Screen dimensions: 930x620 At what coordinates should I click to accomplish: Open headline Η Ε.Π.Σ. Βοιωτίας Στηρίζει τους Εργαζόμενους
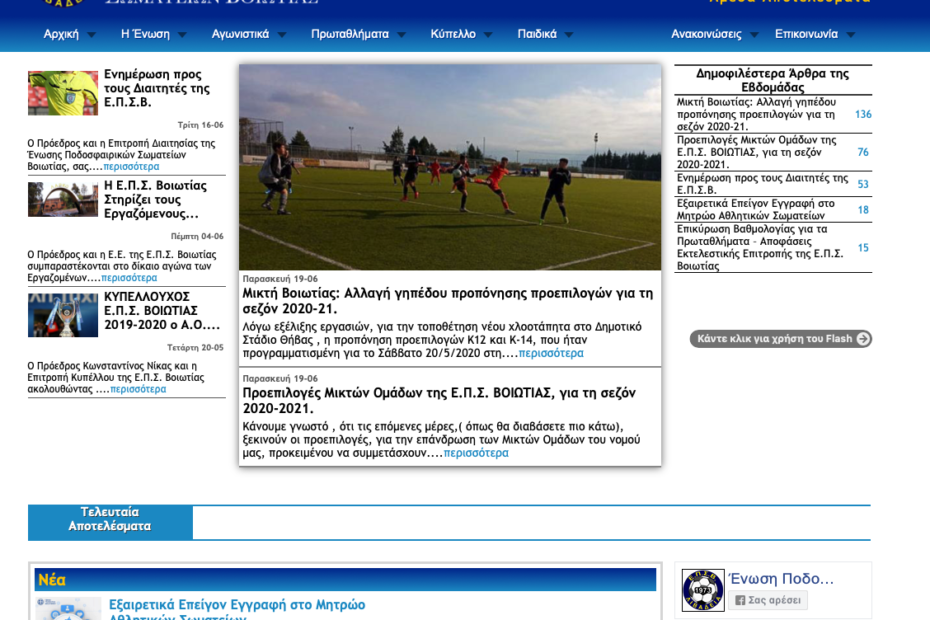tap(155, 199)
